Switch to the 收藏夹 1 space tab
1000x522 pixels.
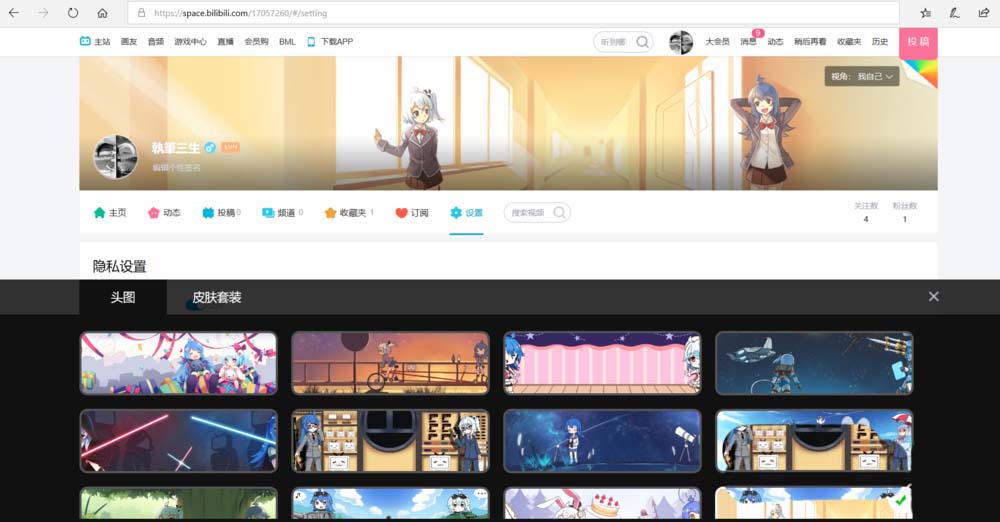(x=349, y=213)
